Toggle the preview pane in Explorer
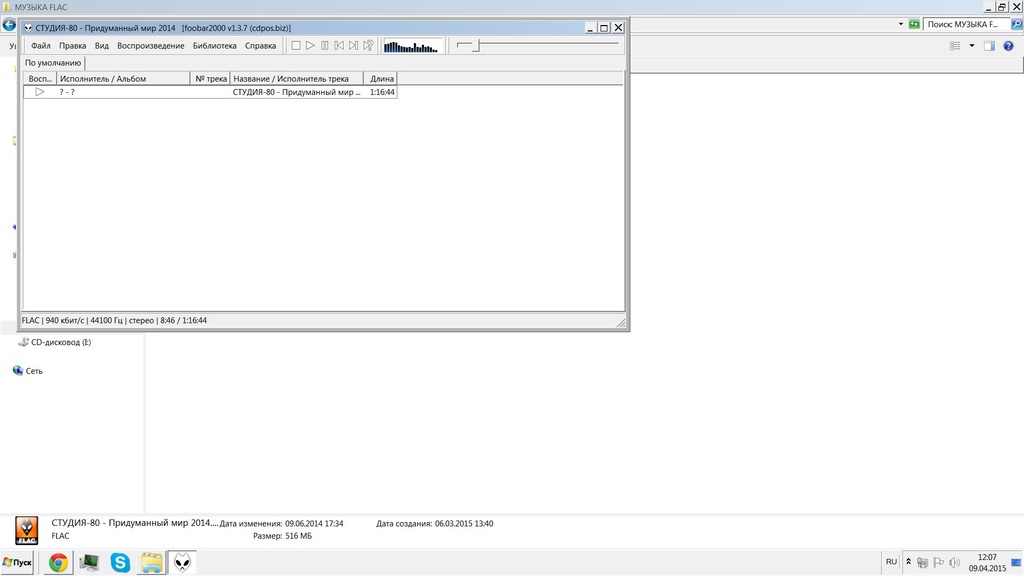This screenshot has height=576, width=1024. point(989,46)
